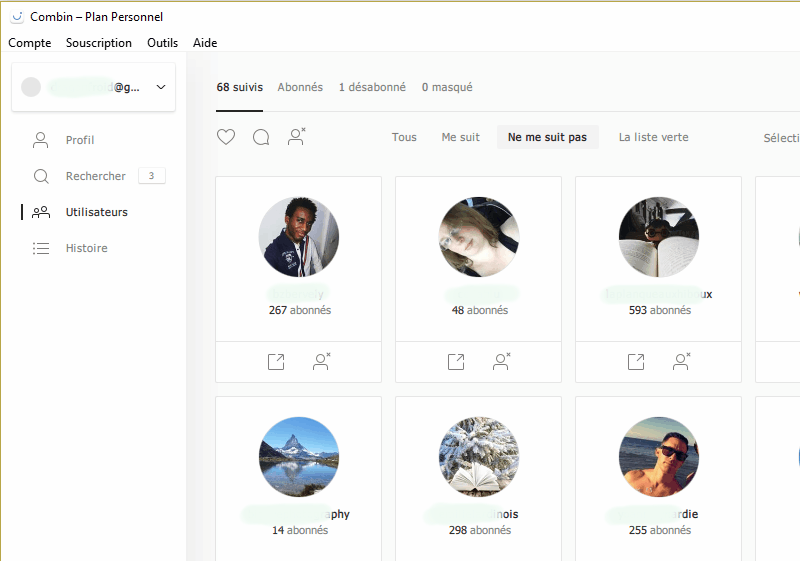This screenshot has height=561, width=800.
Task: Select La liste verte filter
Action: point(654,137)
